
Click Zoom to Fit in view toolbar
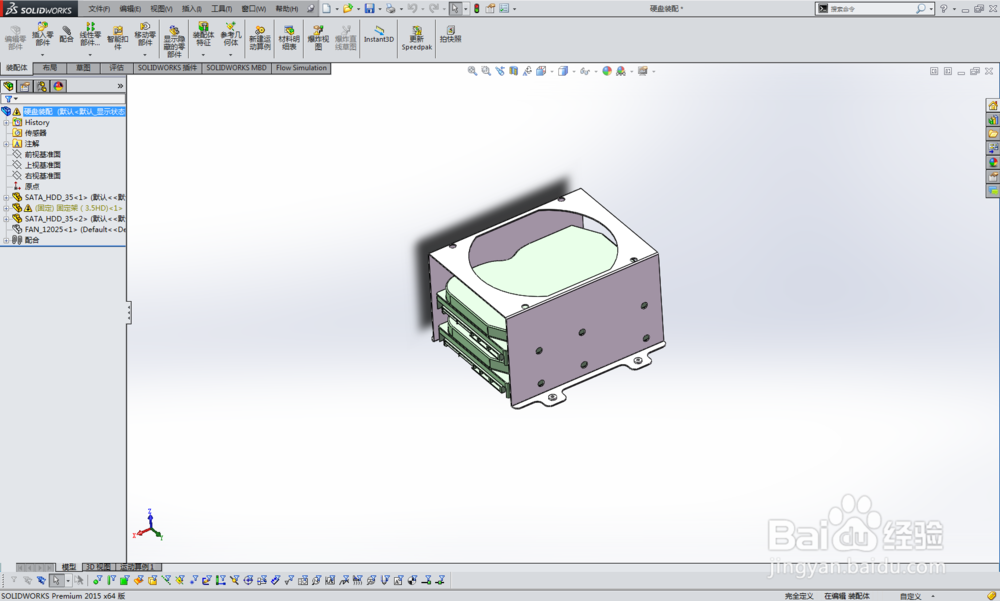[472, 71]
